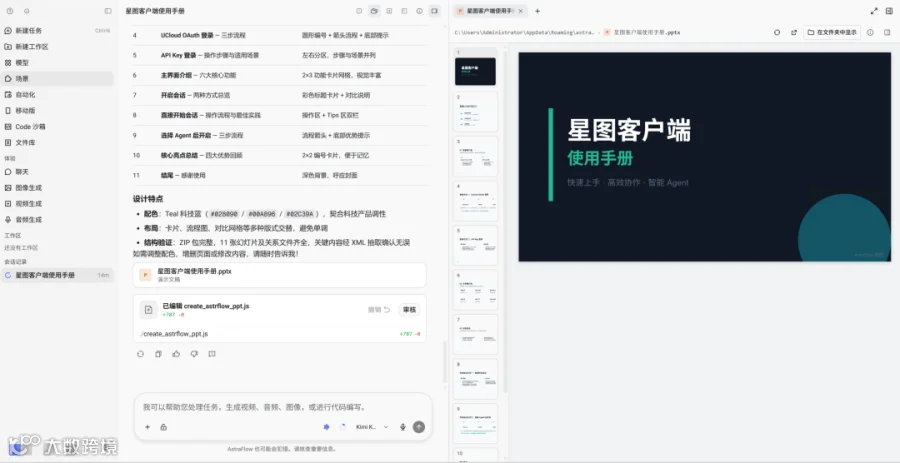Open the 星图客户端使用手册.pptx file card
This screenshot has width=900, height=463.
point(280,275)
